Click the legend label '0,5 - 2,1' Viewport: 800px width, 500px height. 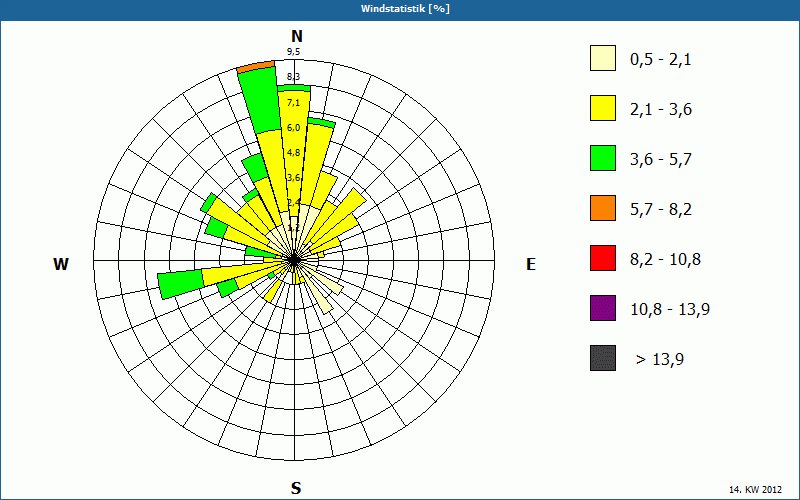pos(661,60)
